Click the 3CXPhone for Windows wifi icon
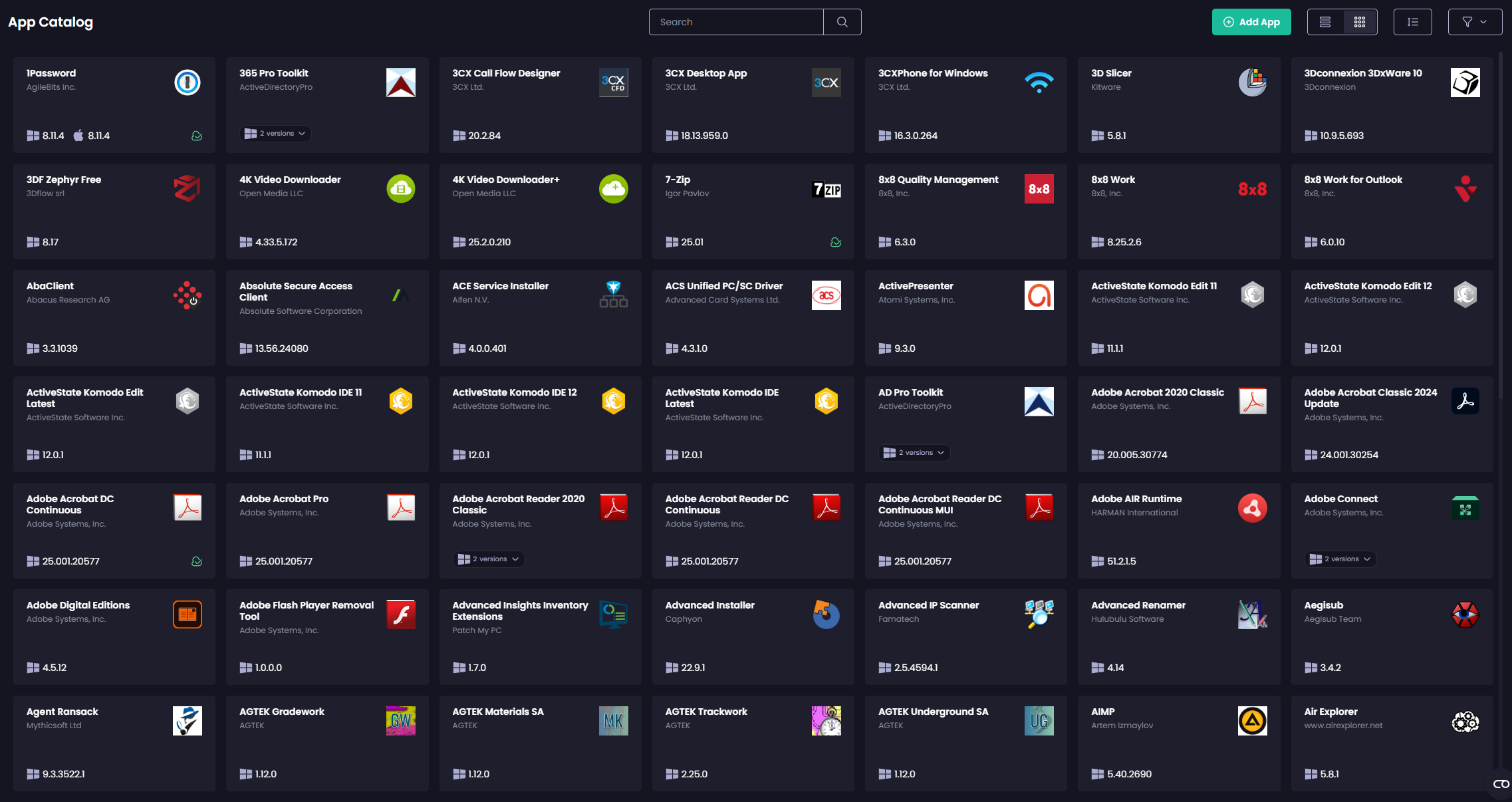The height and width of the screenshot is (802, 1512). 1039,82
